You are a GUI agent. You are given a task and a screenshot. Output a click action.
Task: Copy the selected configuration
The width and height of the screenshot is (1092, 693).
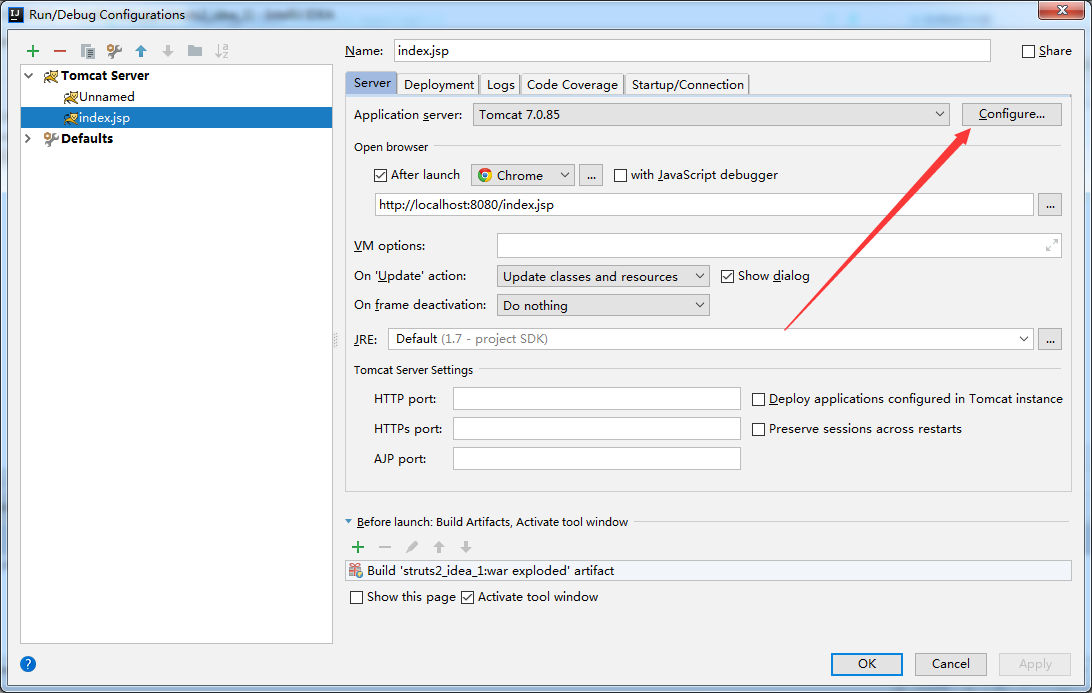click(87, 51)
